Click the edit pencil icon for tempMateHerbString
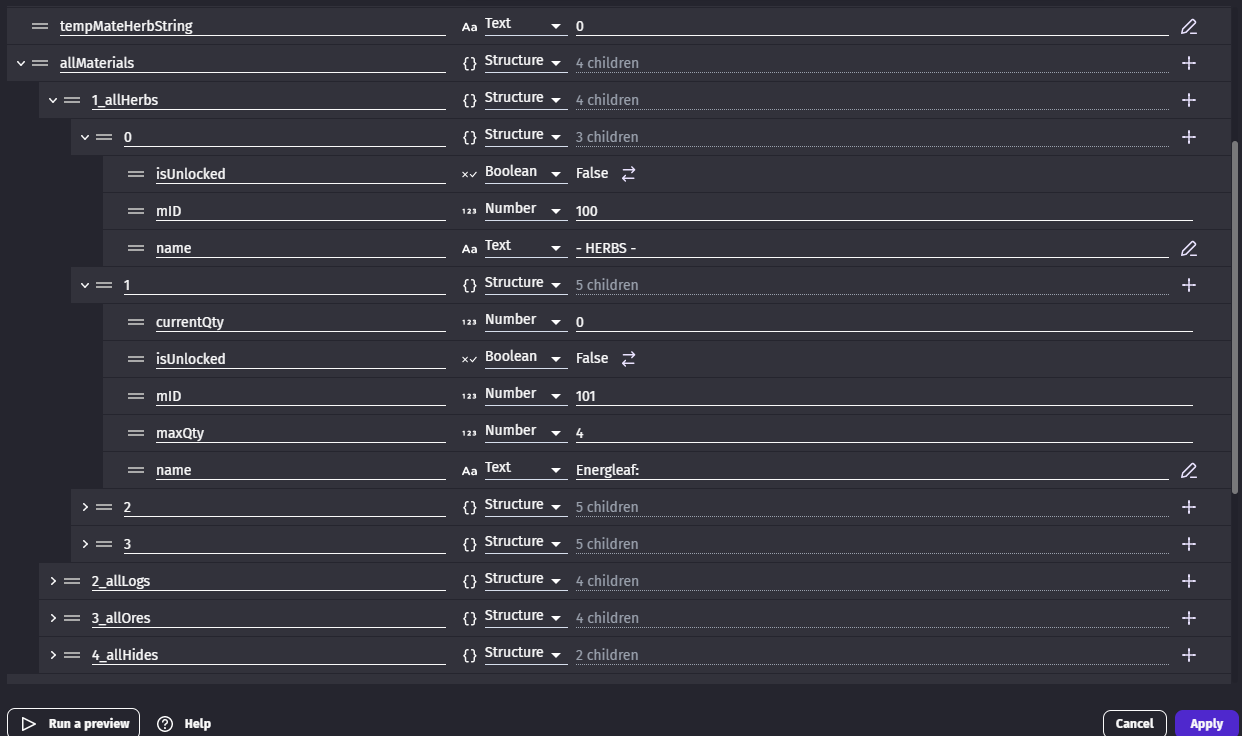Screen dimensions: 1242x736 1188,27
